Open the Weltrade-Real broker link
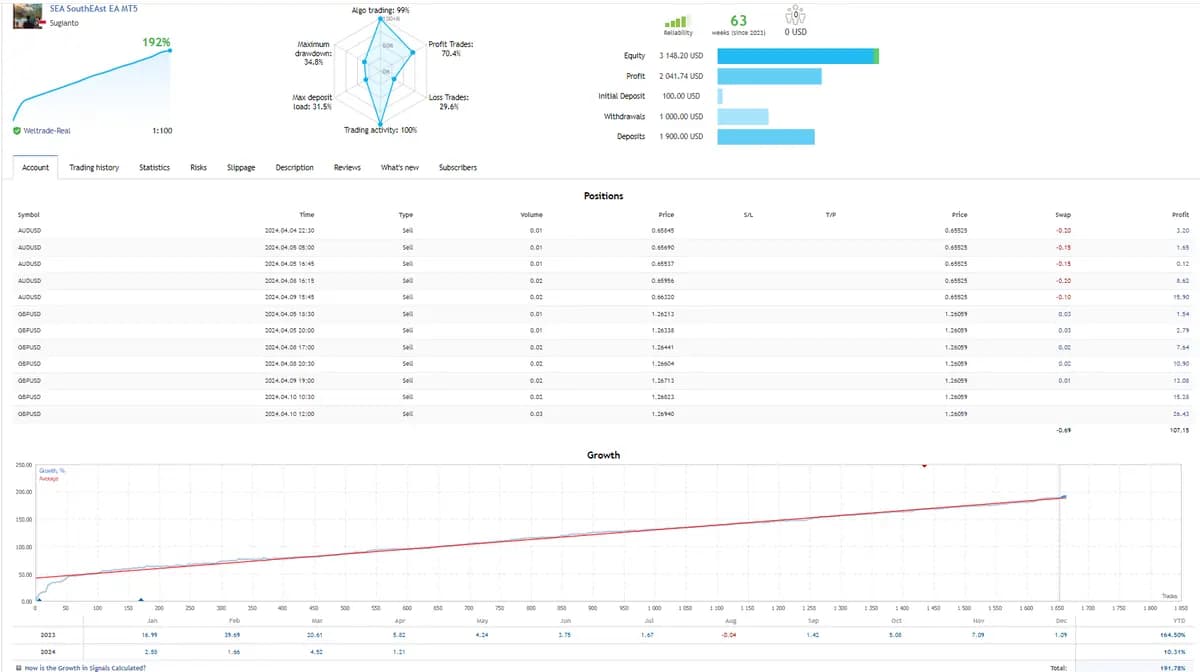1200x672 pixels. coord(47,130)
